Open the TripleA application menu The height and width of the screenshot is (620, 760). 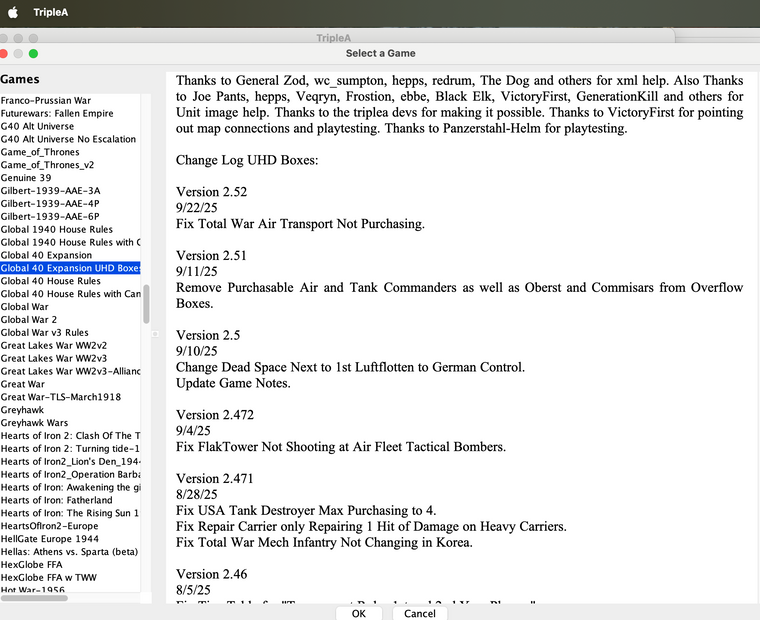(51, 13)
